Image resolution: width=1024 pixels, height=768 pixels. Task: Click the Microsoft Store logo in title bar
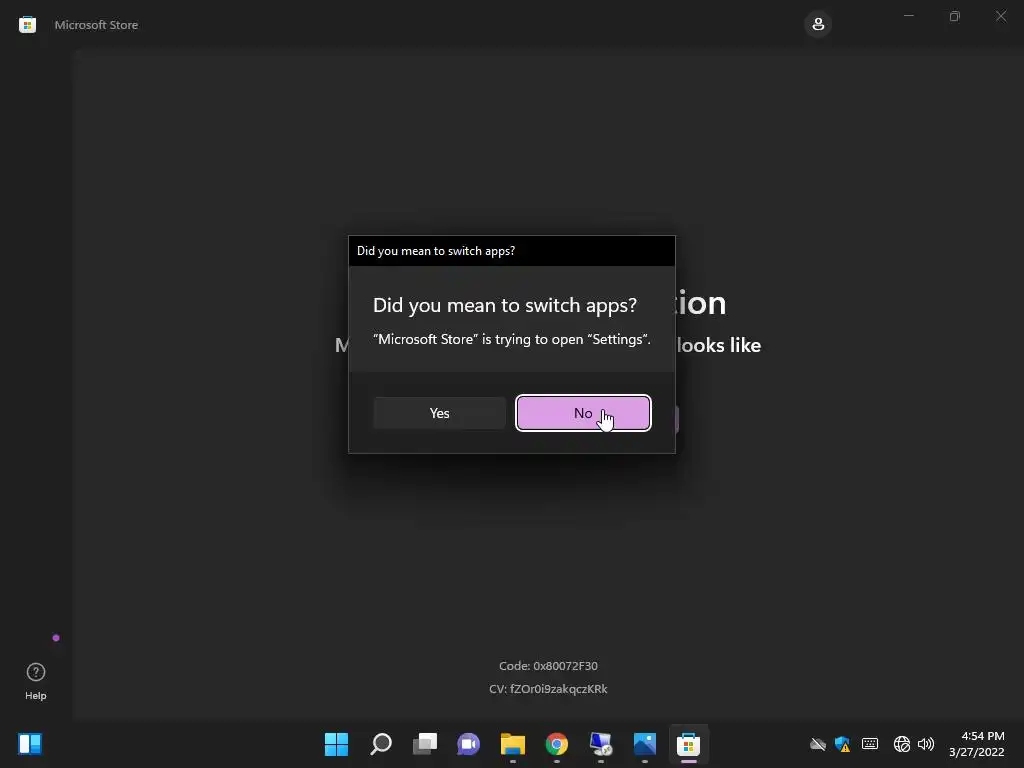(x=27, y=25)
